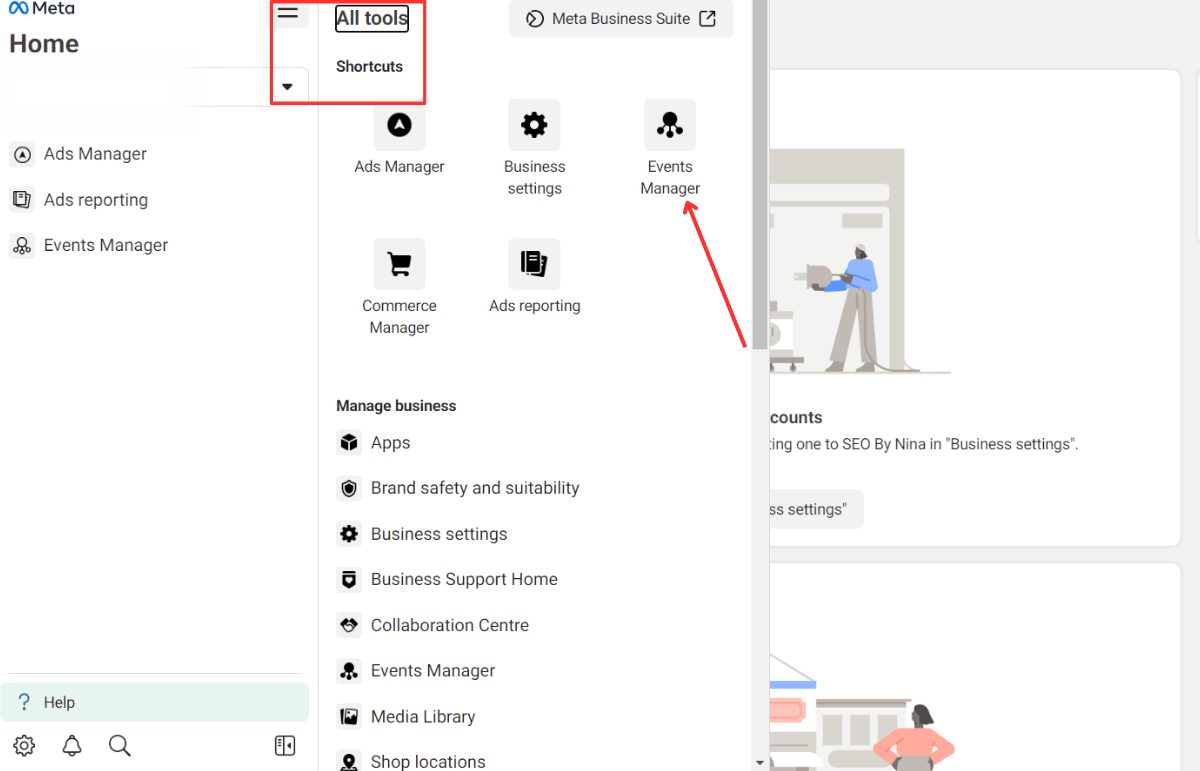The image size is (1200, 771).
Task: Open search using the magnifier icon
Action: click(x=119, y=745)
